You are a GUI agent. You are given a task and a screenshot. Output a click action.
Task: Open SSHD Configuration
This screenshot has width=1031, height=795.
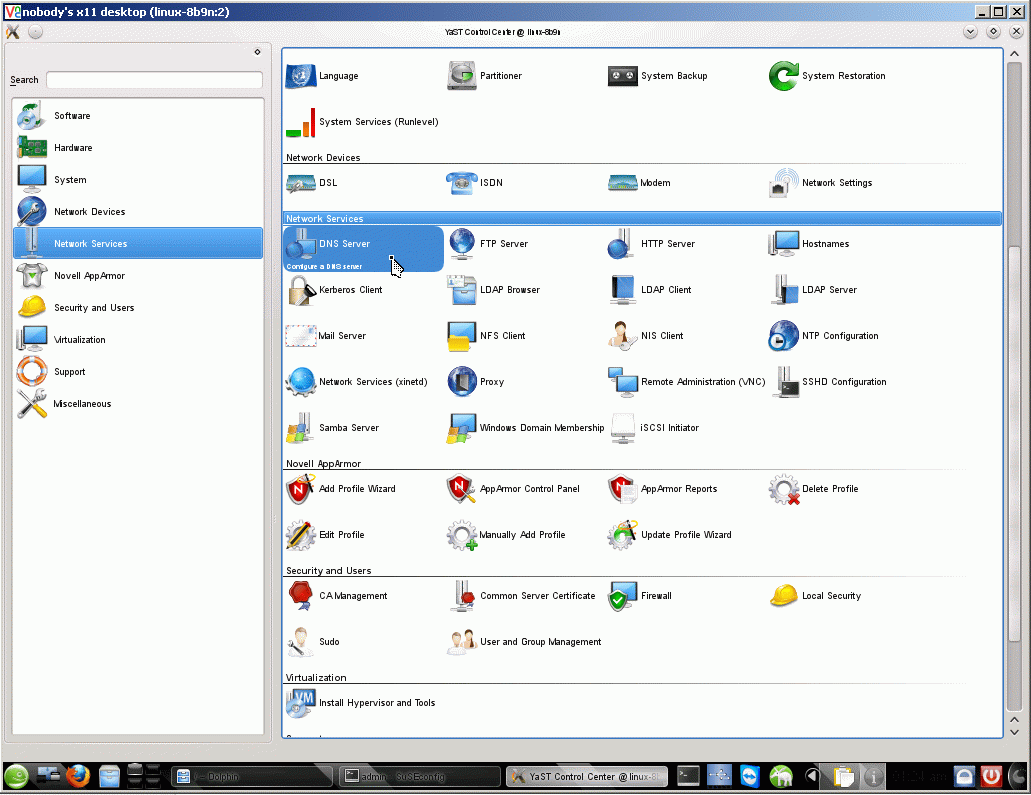pyautogui.click(x=830, y=382)
